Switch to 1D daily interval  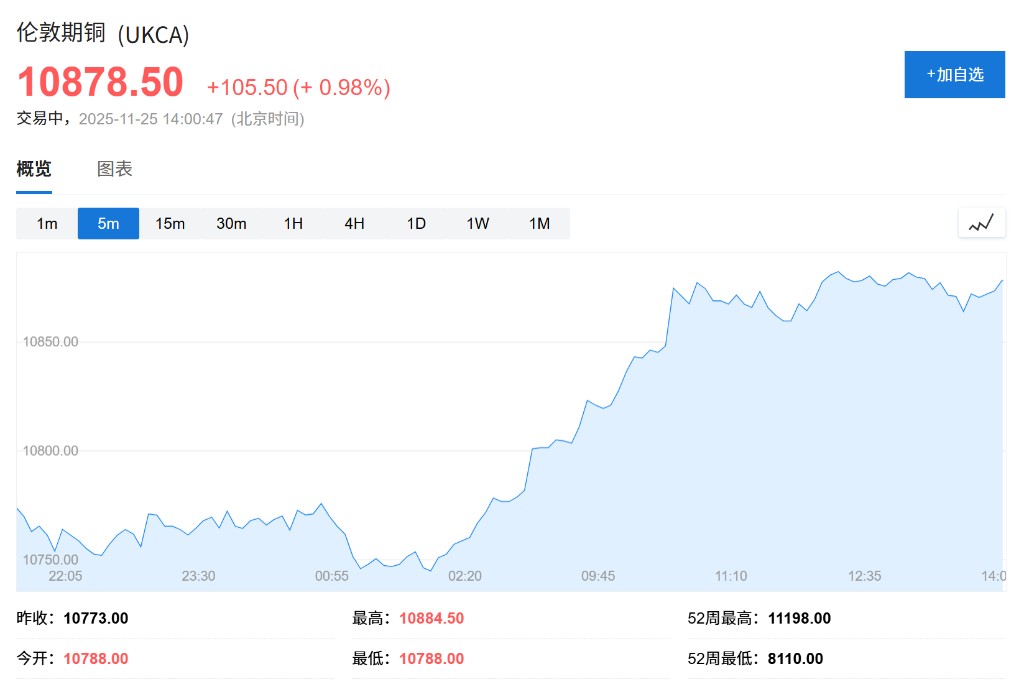416,223
